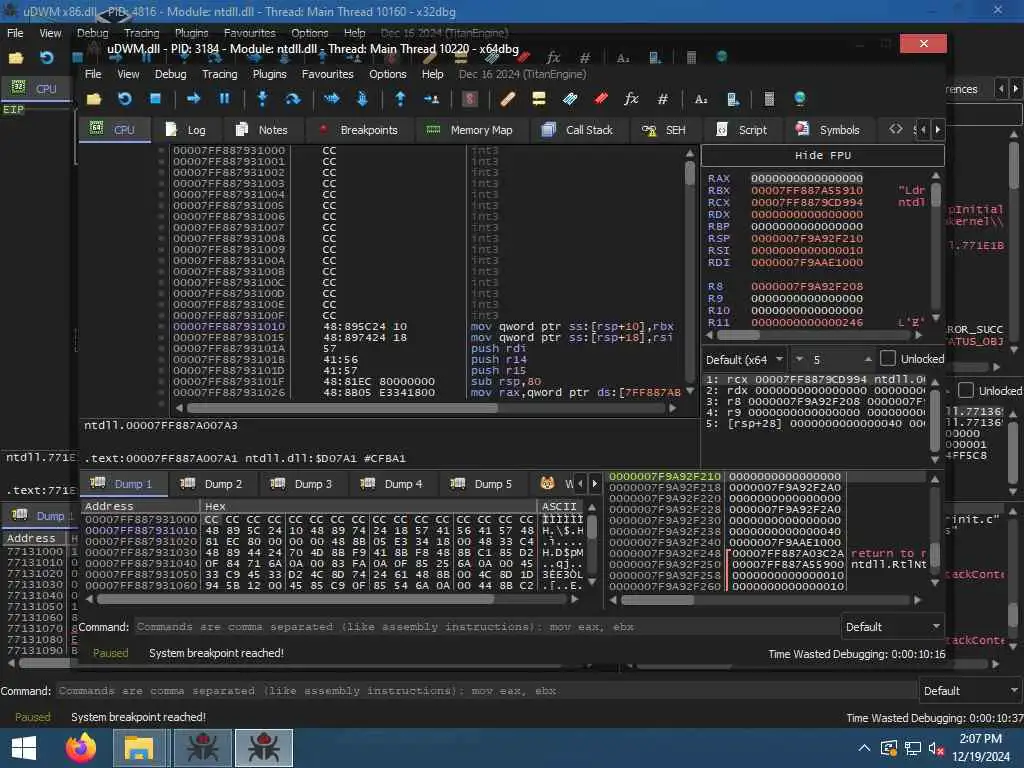Screen dimensions: 1024x768
Task: Show bookmarks red icon in x64dbg toolbar
Action: (x=601, y=99)
